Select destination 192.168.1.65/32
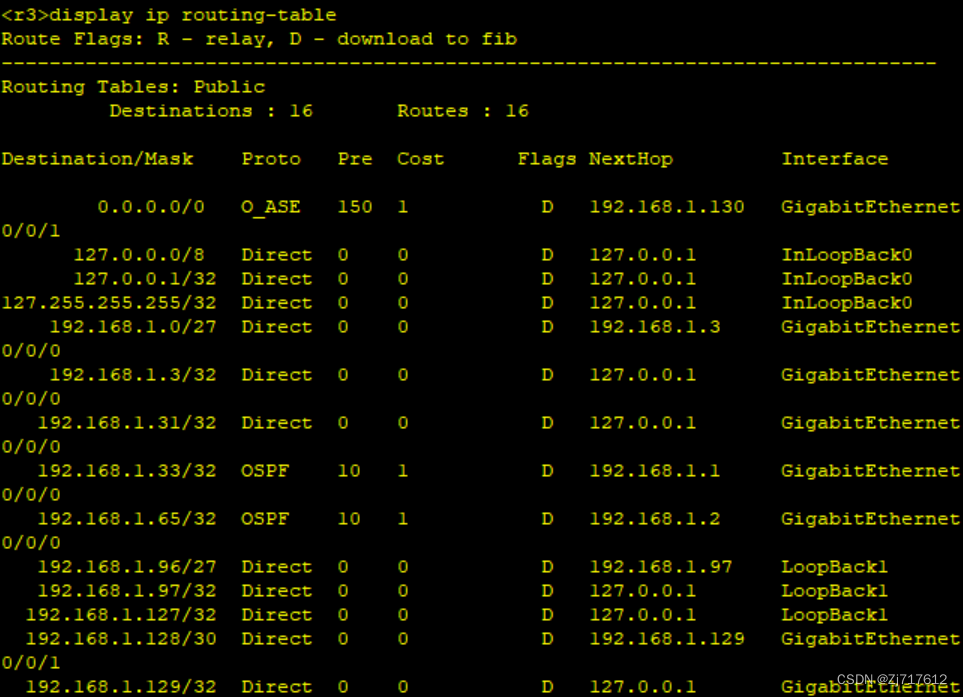The image size is (963, 697). 127,519
